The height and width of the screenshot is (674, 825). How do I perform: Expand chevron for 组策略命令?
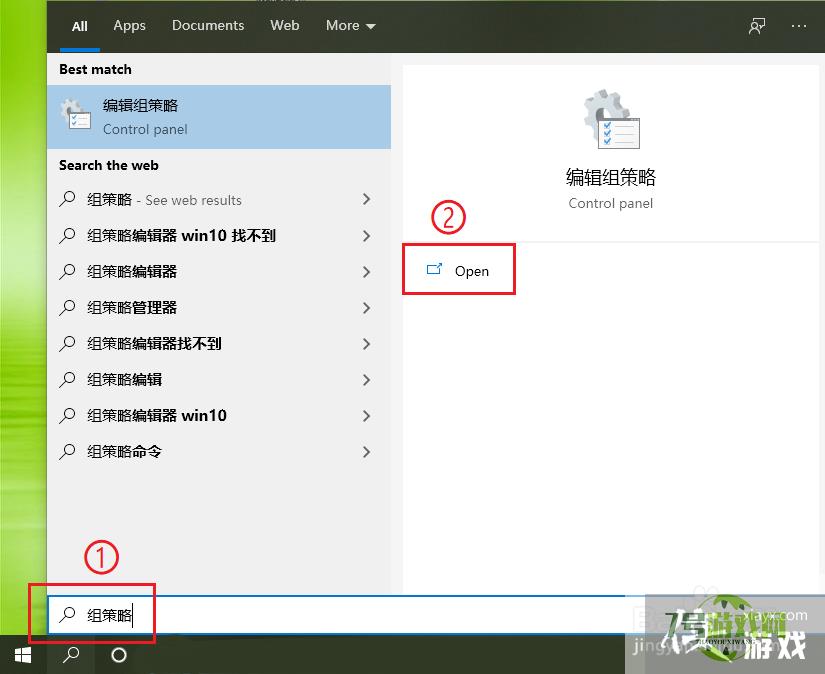(x=367, y=451)
